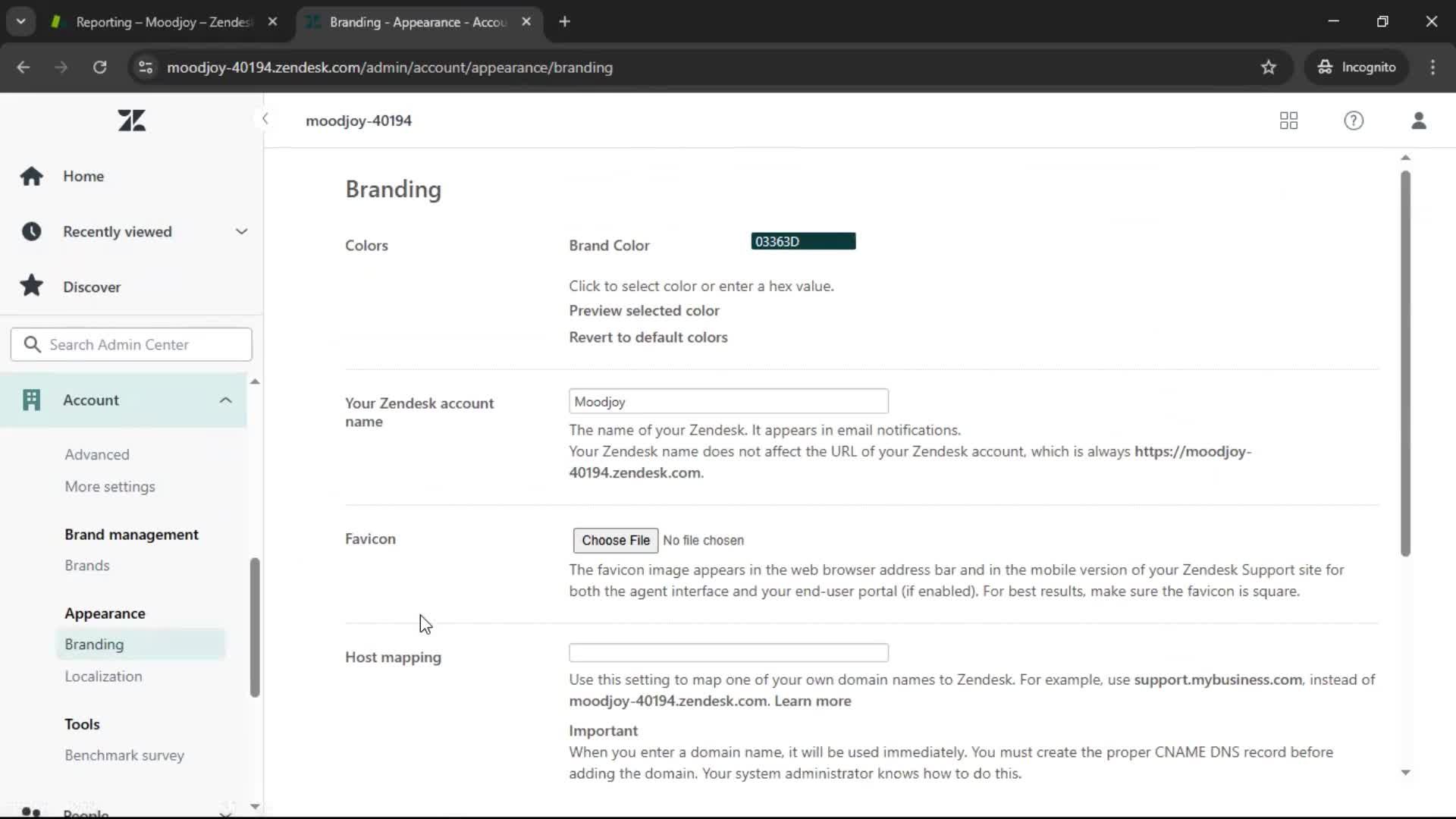
Task: Click the main page scroll-up arrow
Action: tap(1405, 158)
